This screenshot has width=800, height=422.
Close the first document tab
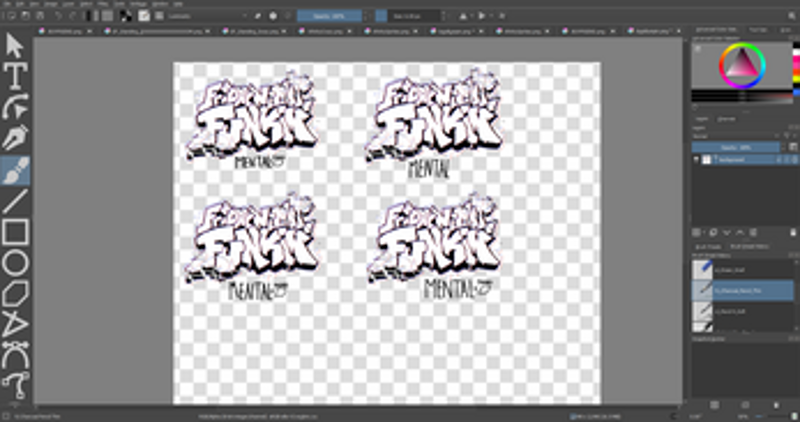(x=90, y=31)
